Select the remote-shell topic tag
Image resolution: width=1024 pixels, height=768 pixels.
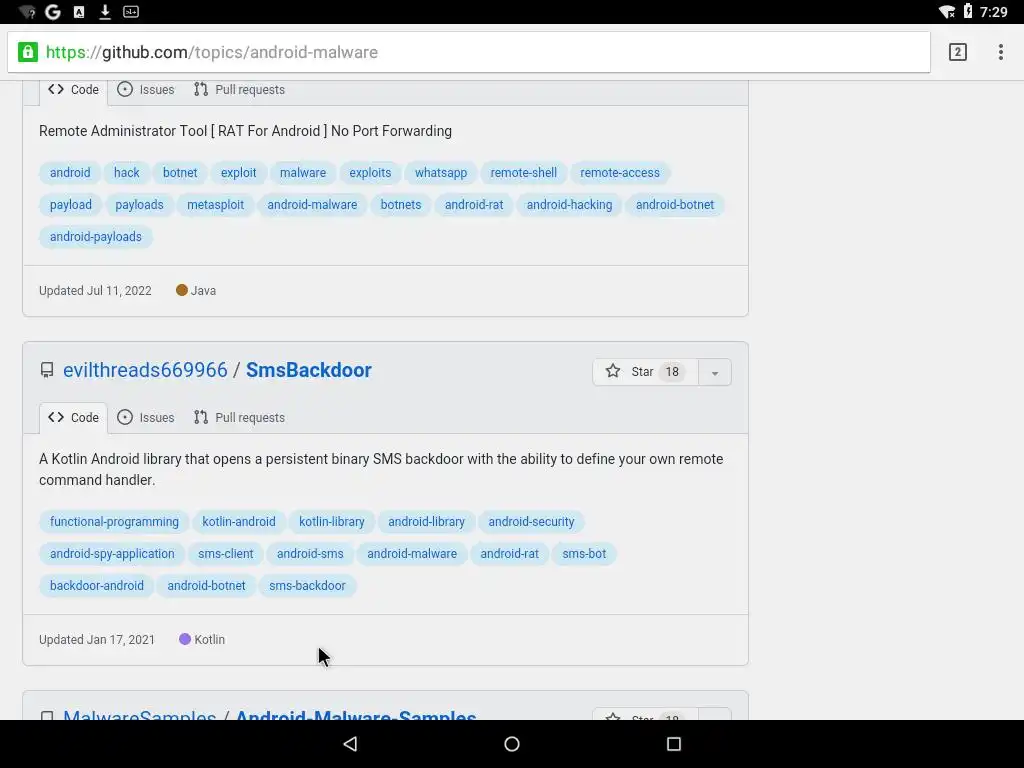[524, 172]
